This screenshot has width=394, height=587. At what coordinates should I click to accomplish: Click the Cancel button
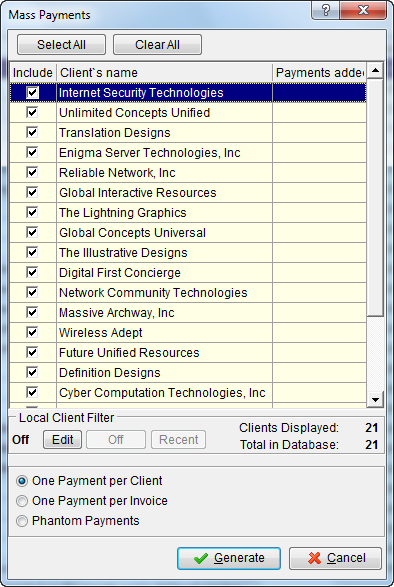pos(336,558)
